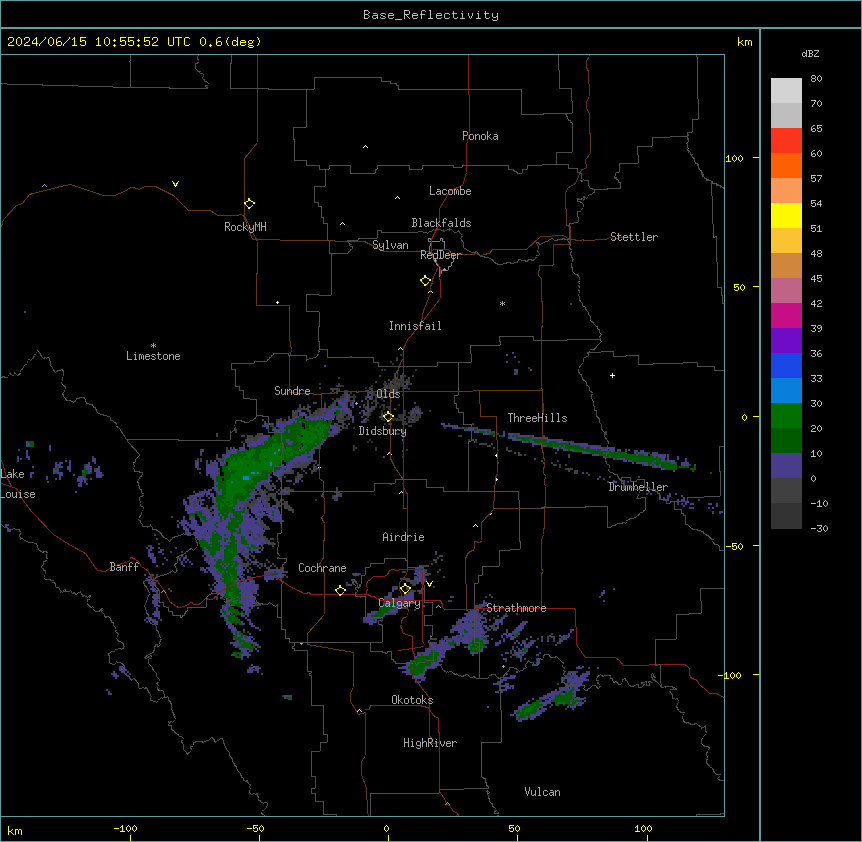Click the 100 tick label on the right axis
The width and height of the screenshot is (862, 842).
[x=734, y=158]
